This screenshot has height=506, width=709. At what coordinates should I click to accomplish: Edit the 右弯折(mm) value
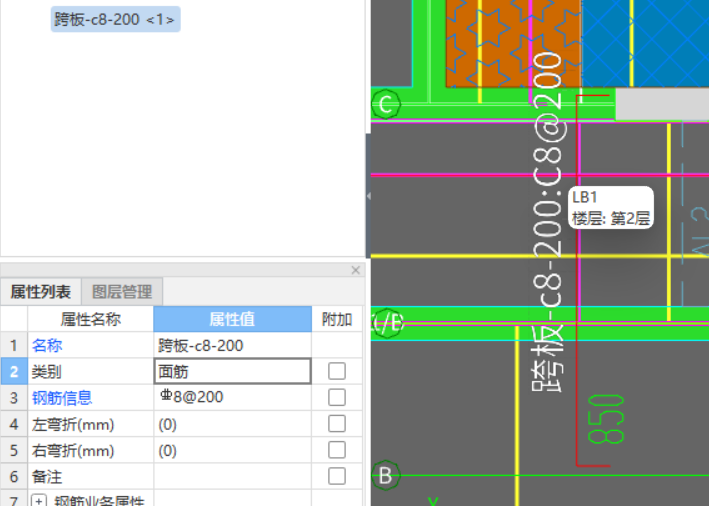pyautogui.click(x=232, y=450)
